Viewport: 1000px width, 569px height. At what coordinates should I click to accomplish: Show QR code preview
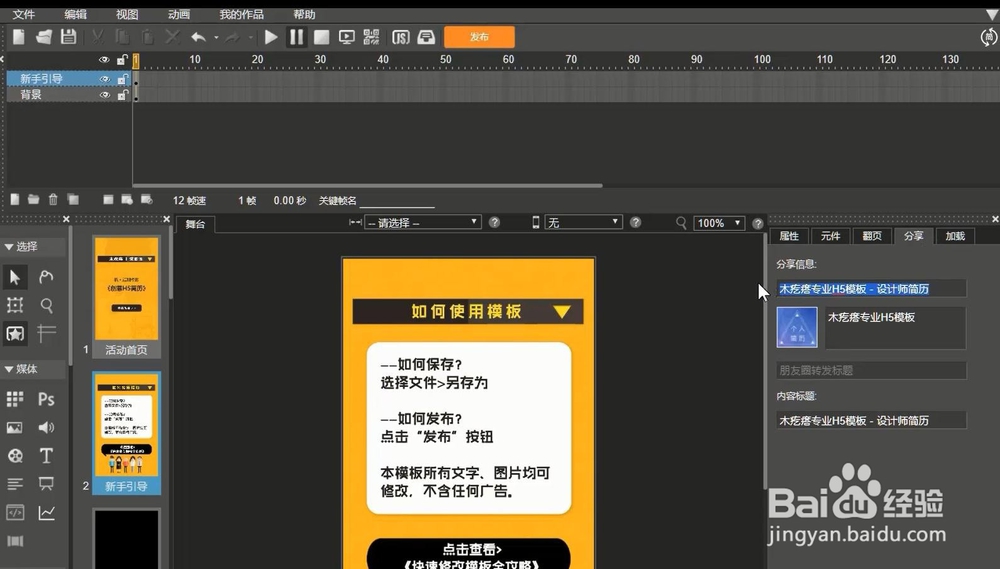(x=371, y=37)
